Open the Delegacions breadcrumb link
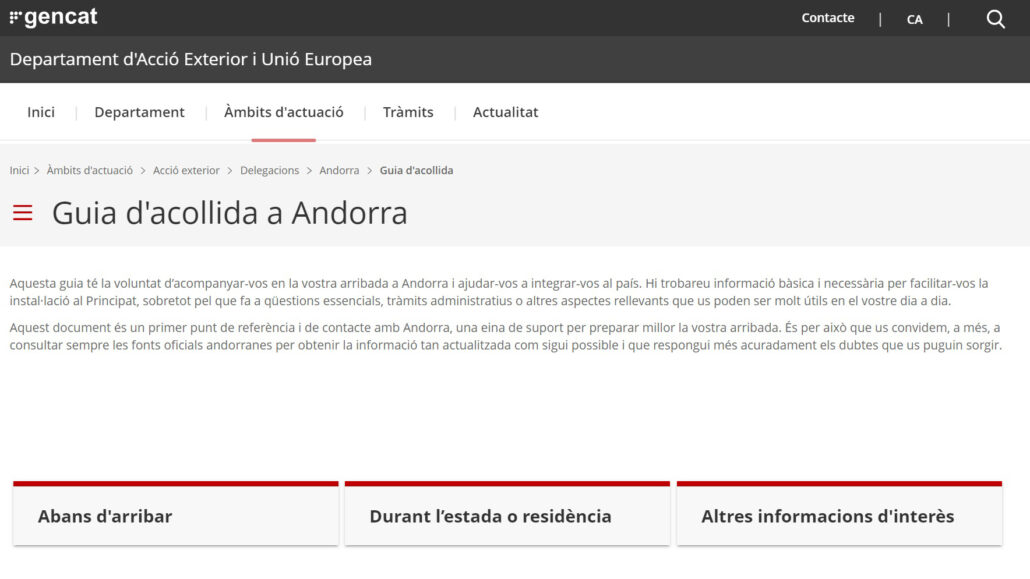1030x579 pixels. click(x=269, y=170)
